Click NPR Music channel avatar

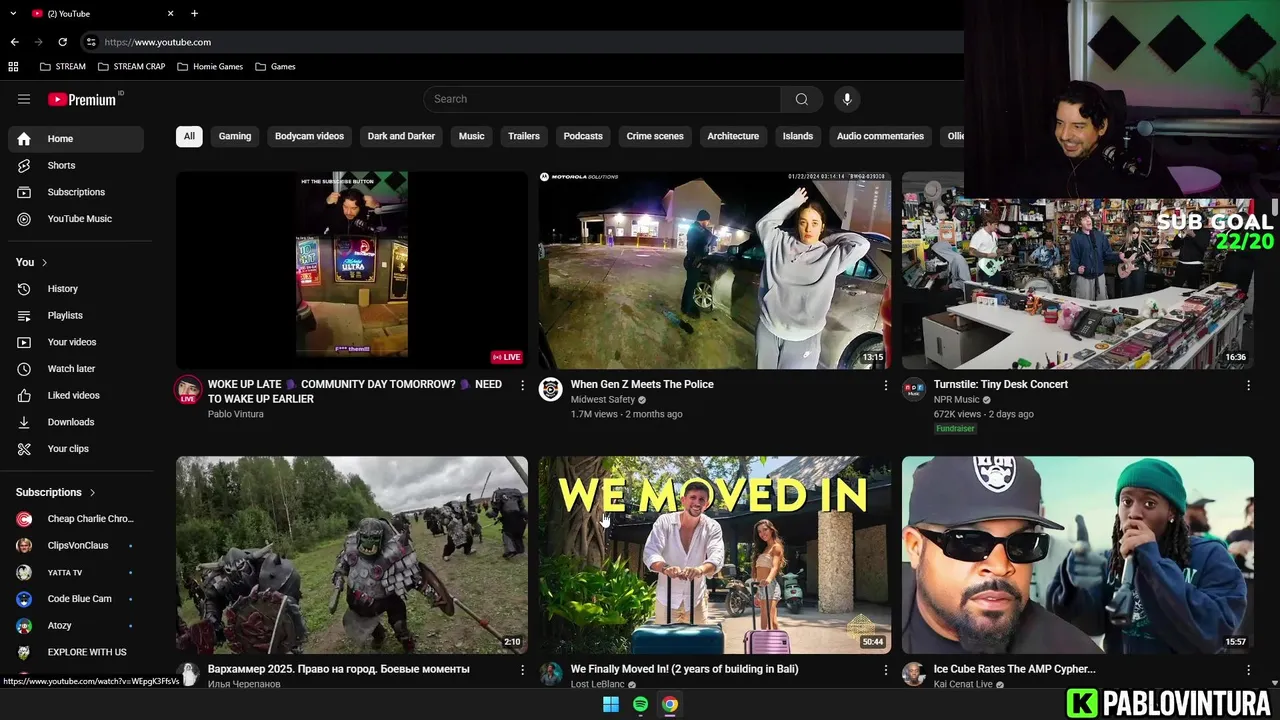[x=914, y=389]
